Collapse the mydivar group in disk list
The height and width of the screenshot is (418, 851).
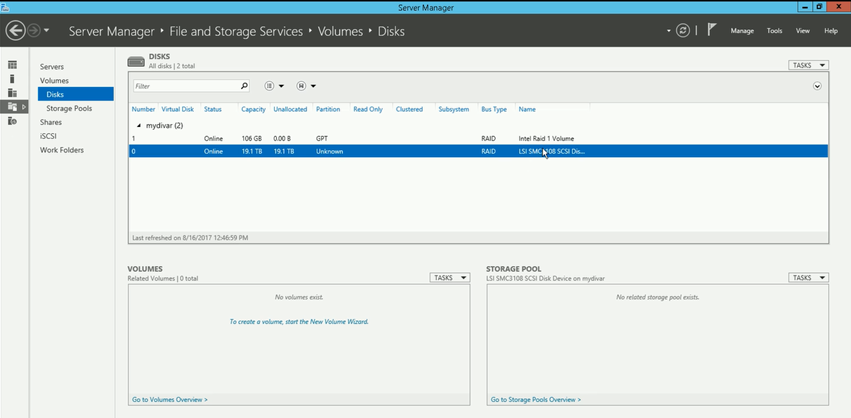tap(138, 126)
